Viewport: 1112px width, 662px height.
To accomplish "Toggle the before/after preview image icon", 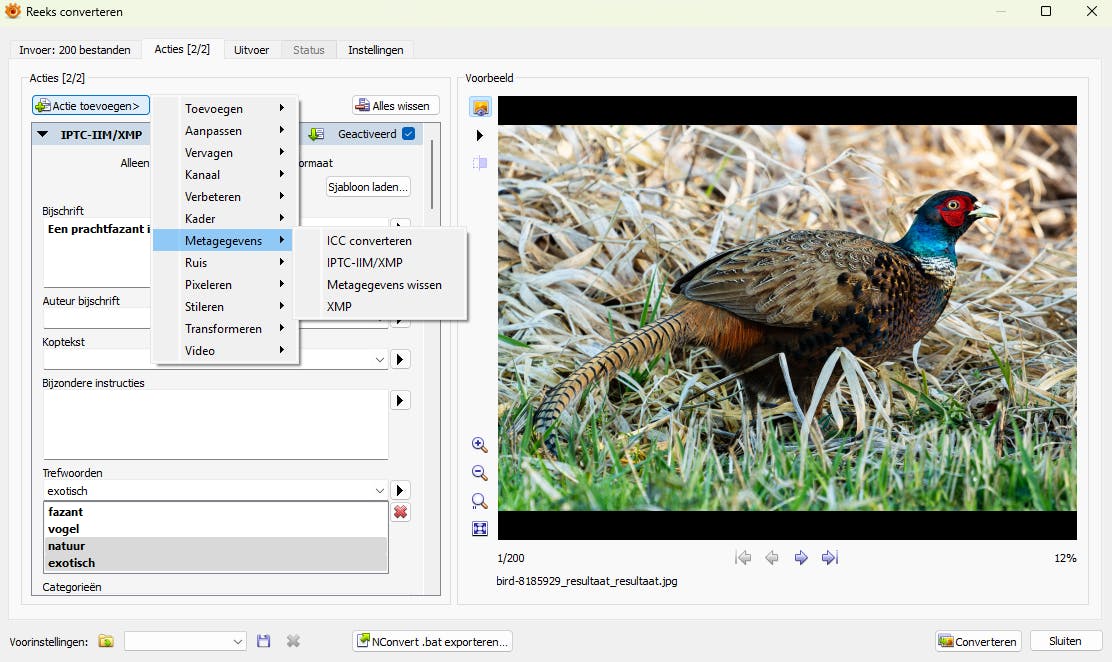I will [480, 107].
